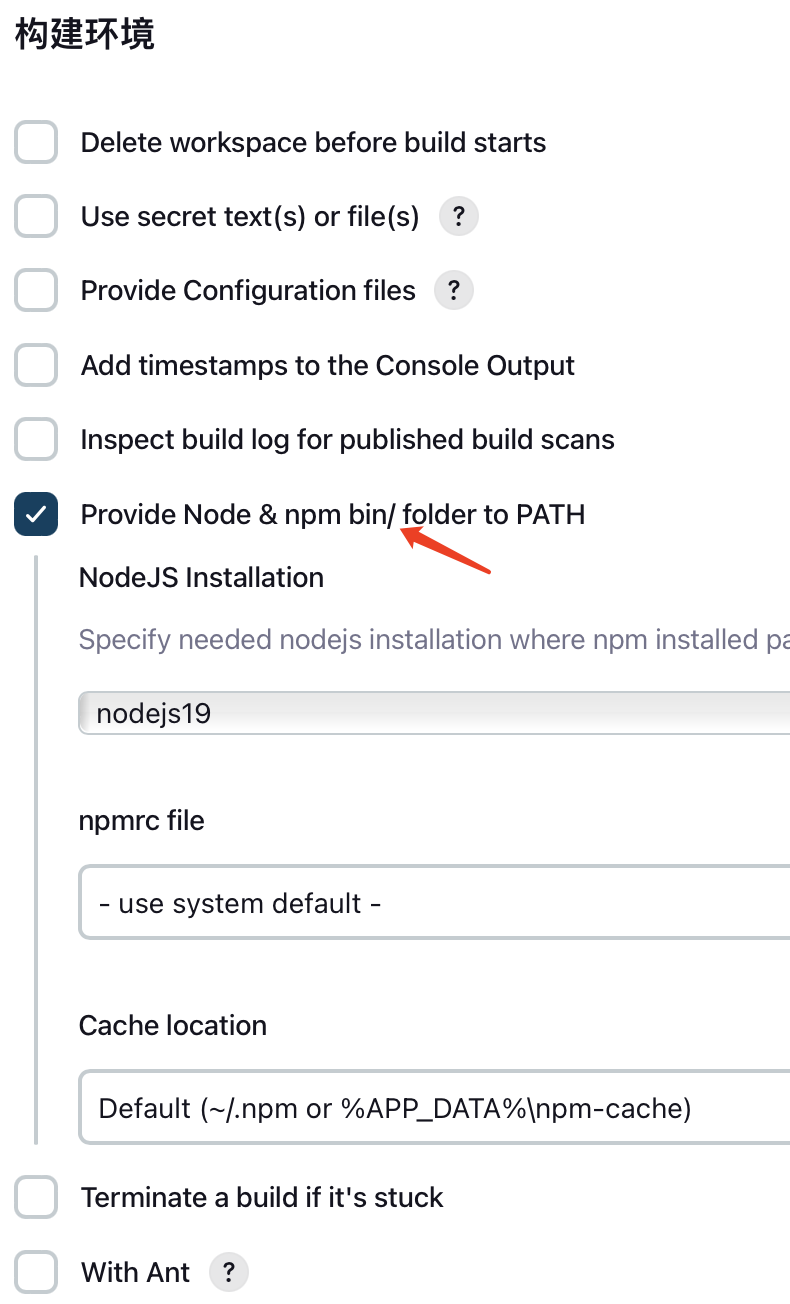
Task: Click the Cache location label
Action: [173, 1025]
